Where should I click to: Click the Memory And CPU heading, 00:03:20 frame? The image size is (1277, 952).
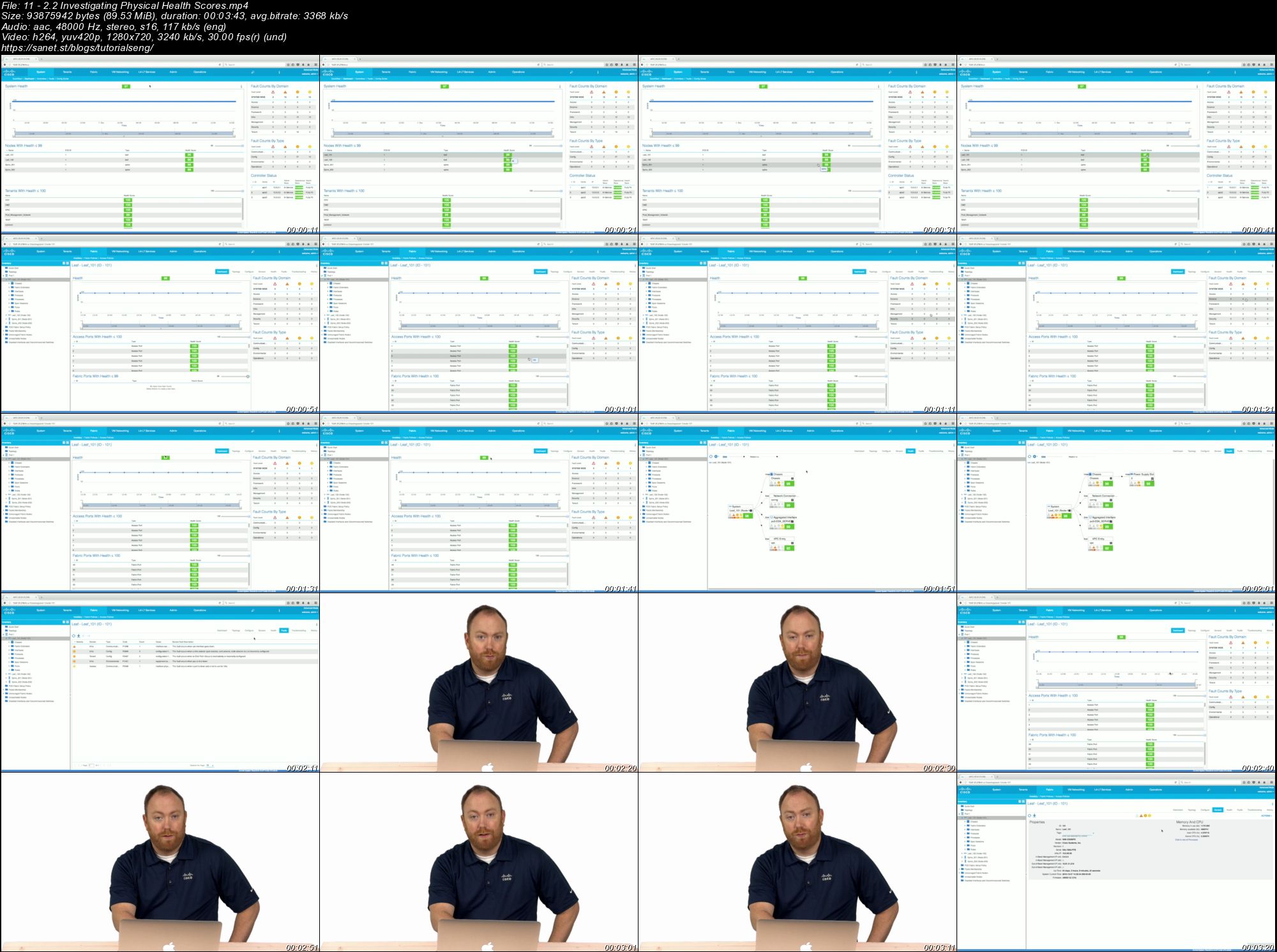(1190, 822)
